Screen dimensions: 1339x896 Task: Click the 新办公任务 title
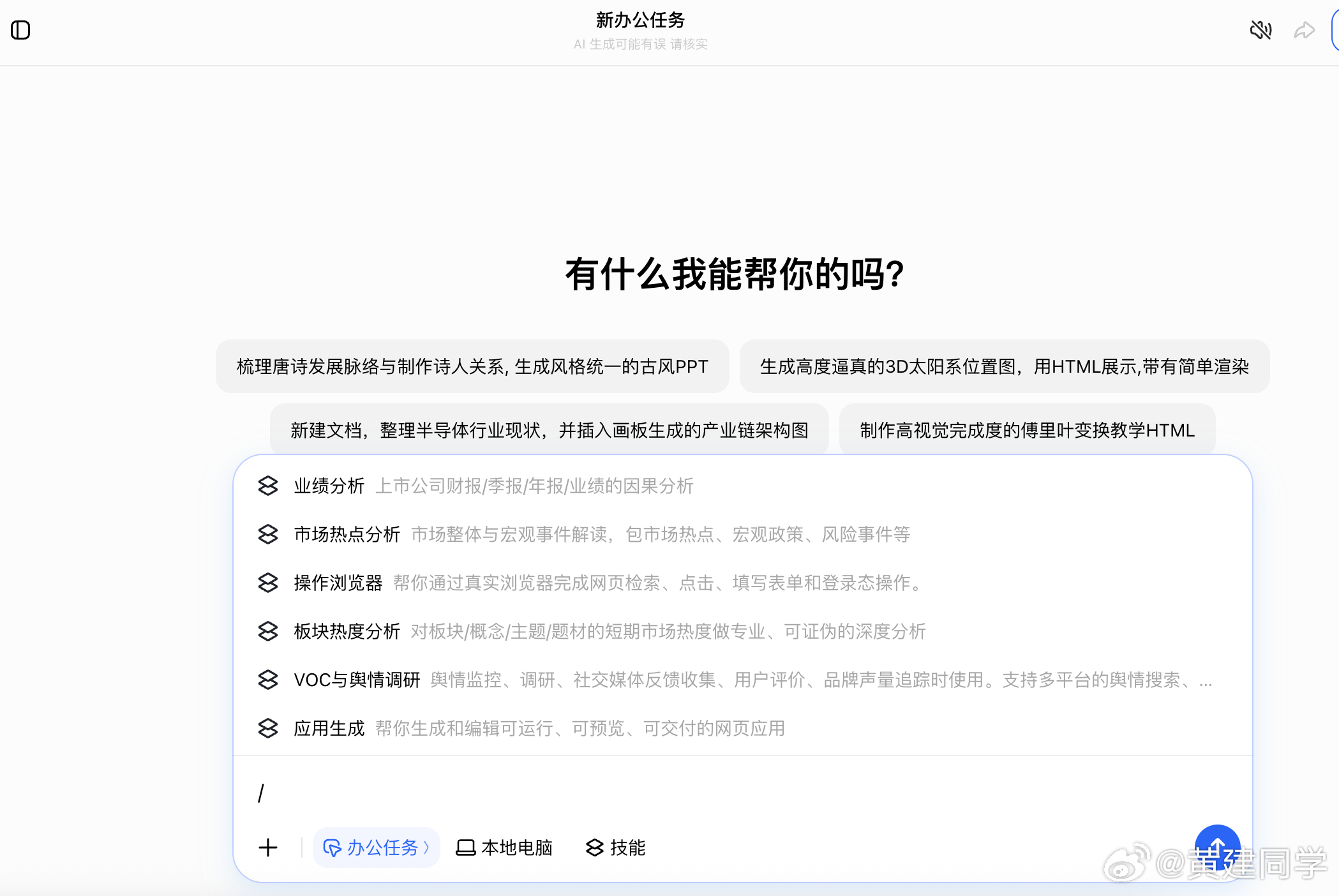[x=641, y=20]
